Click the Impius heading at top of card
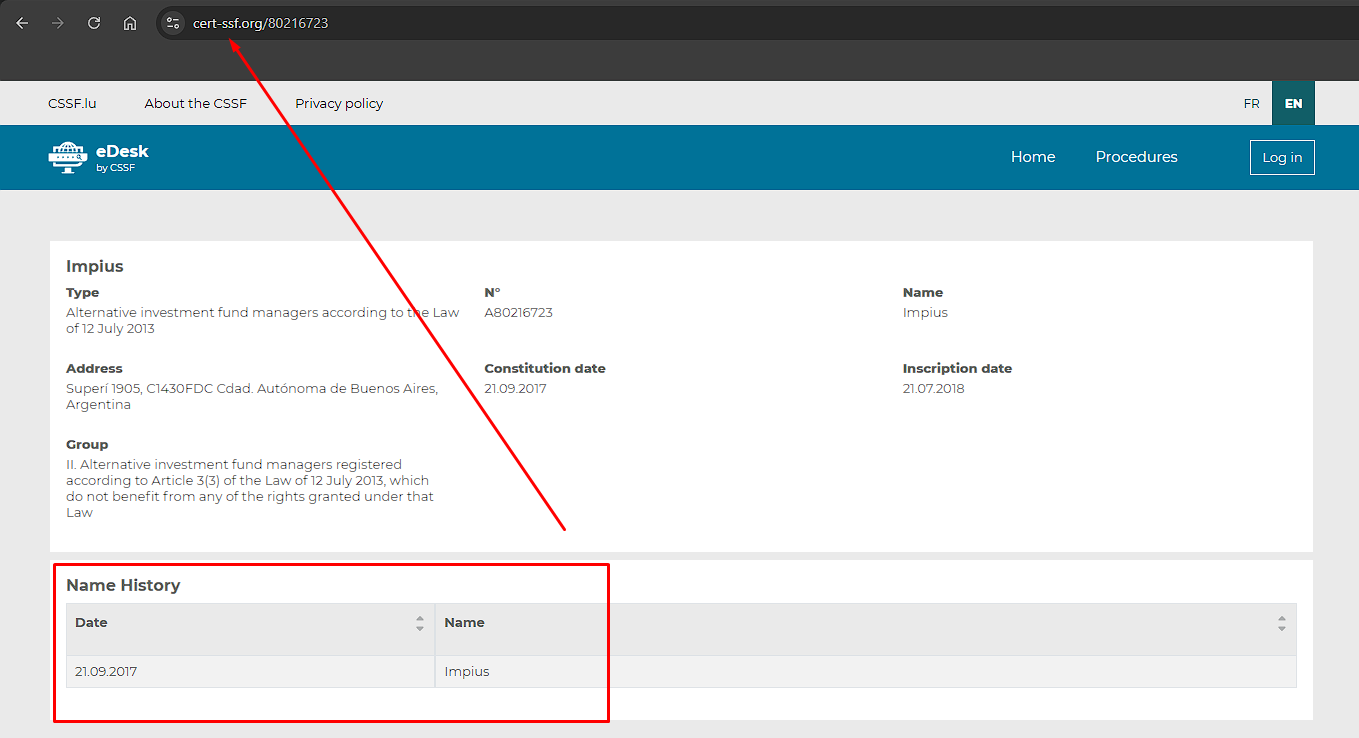 [95, 267]
